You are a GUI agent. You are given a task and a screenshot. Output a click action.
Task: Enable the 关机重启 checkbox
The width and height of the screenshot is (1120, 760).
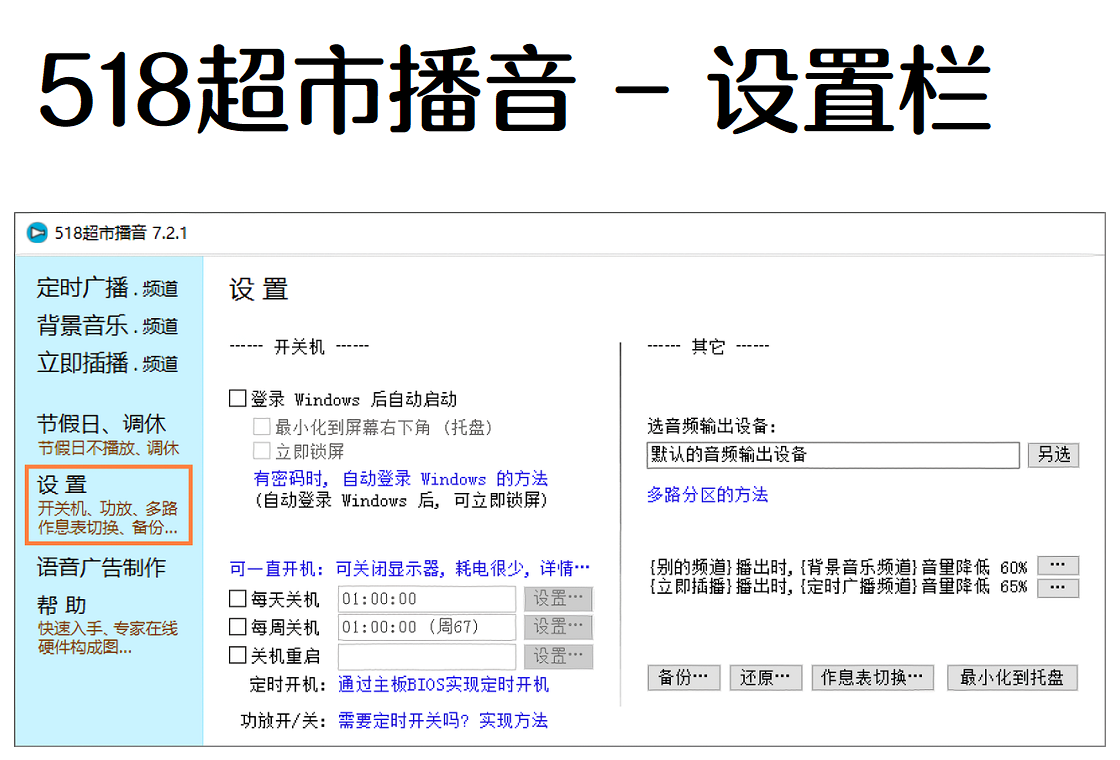click(x=238, y=656)
